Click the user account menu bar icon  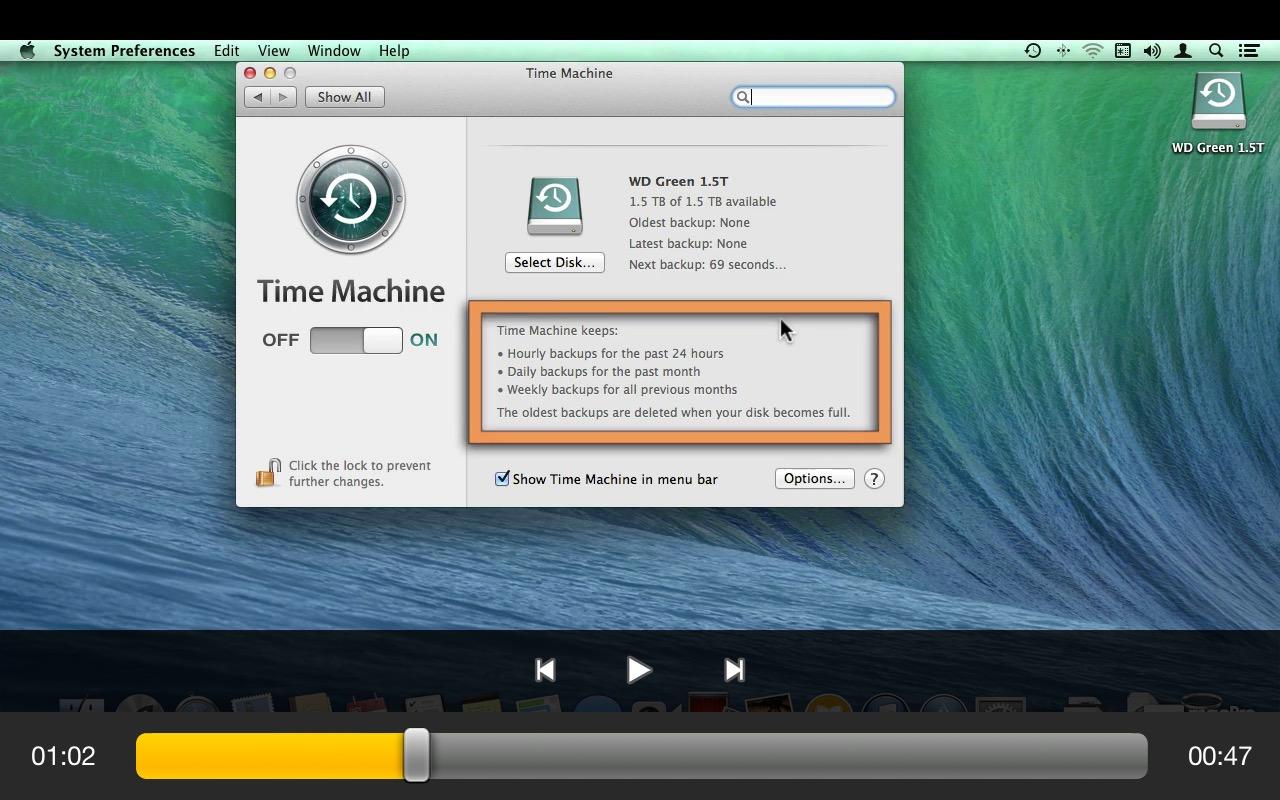(x=1183, y=51)
